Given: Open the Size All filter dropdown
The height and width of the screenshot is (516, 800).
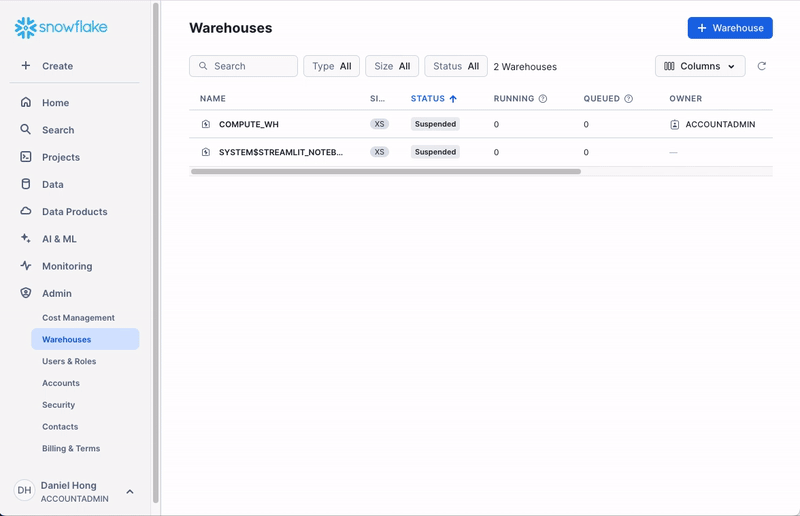Looking at the screenshot, I should pyautogui.click(x=392, y=66).
